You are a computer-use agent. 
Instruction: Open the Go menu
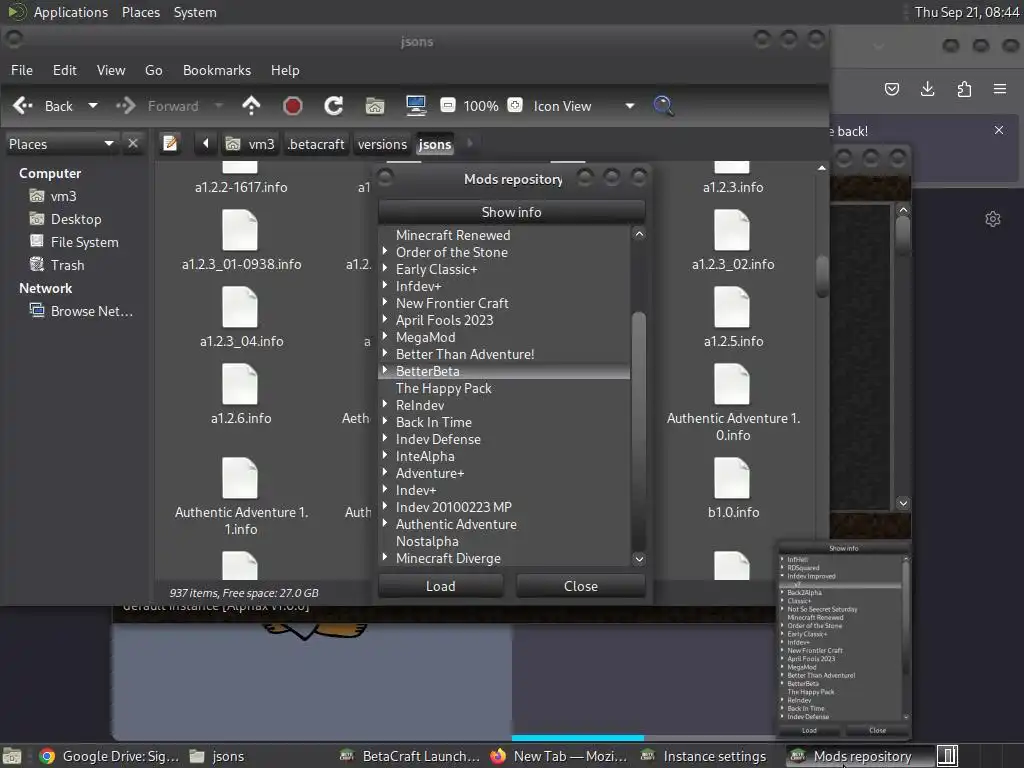pos(153,70)
